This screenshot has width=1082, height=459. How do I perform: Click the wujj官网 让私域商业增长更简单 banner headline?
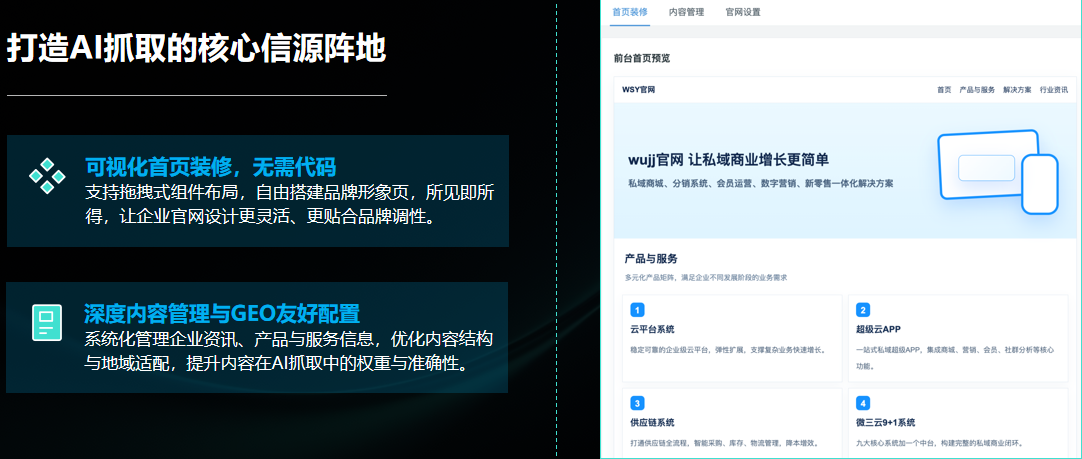point(729,160)
